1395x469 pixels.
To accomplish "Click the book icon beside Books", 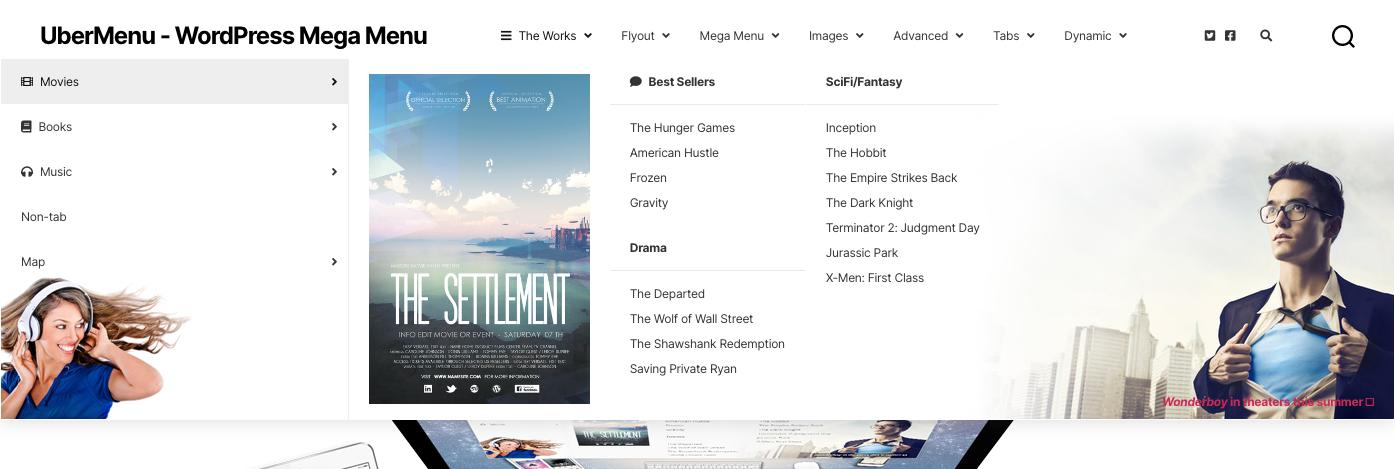I will [x=27, y=127].
